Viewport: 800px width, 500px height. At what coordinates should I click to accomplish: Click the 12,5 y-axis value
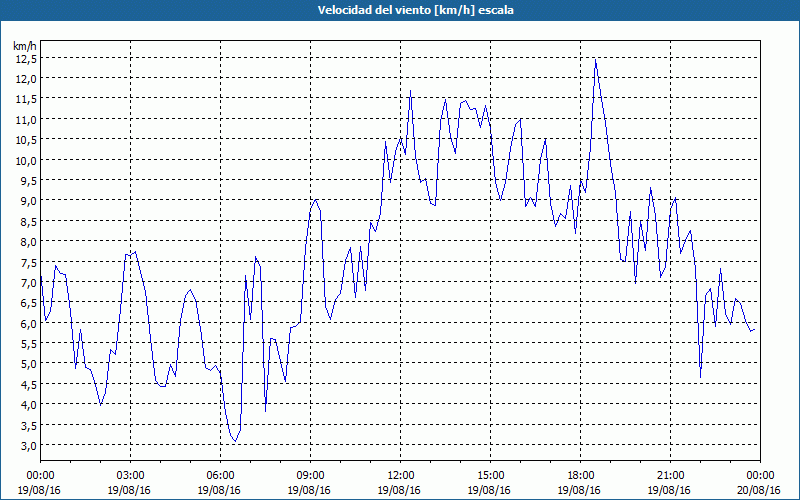click(x=27, y=59)
